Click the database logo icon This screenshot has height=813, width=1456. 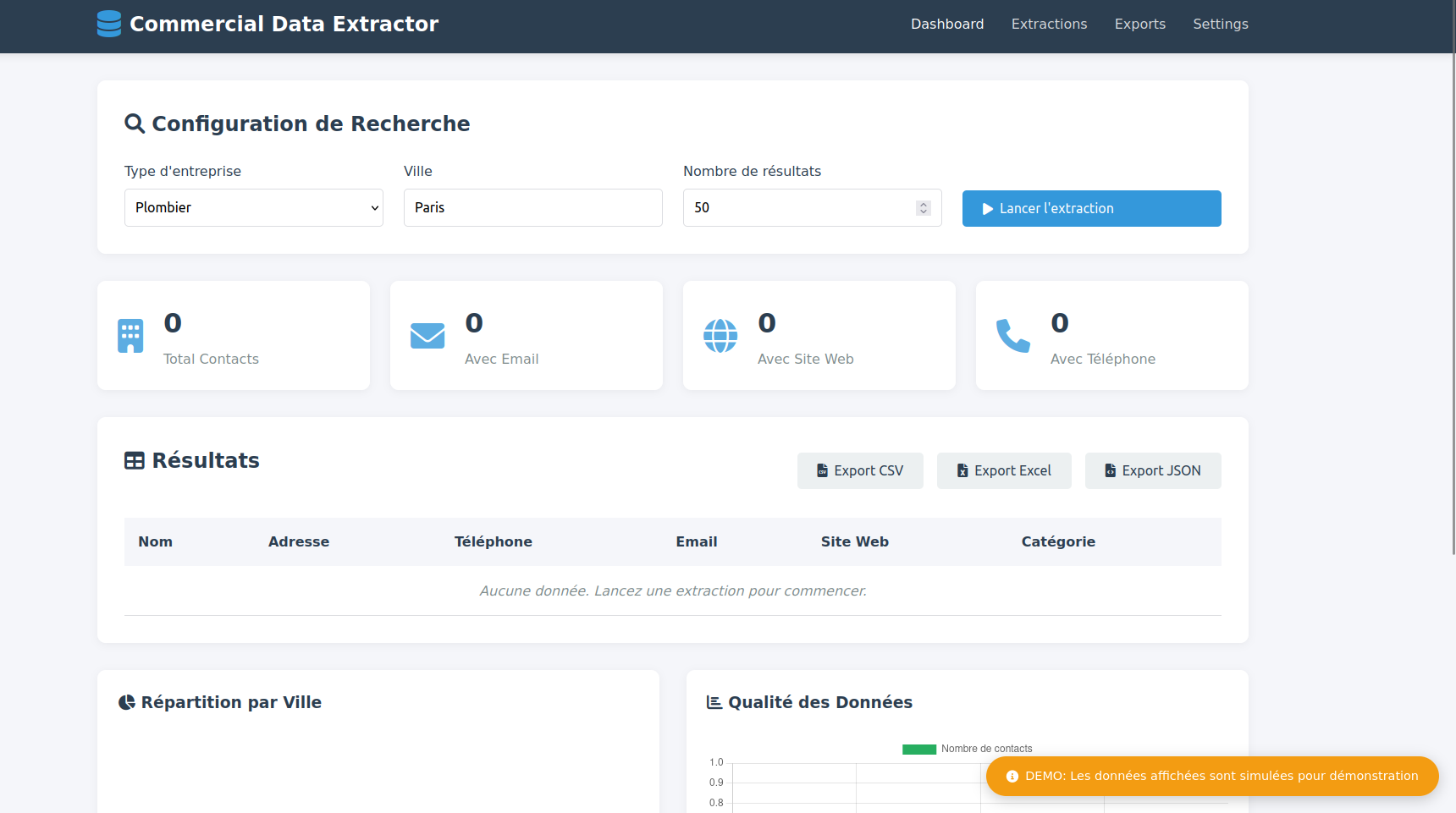coord(109,24)
